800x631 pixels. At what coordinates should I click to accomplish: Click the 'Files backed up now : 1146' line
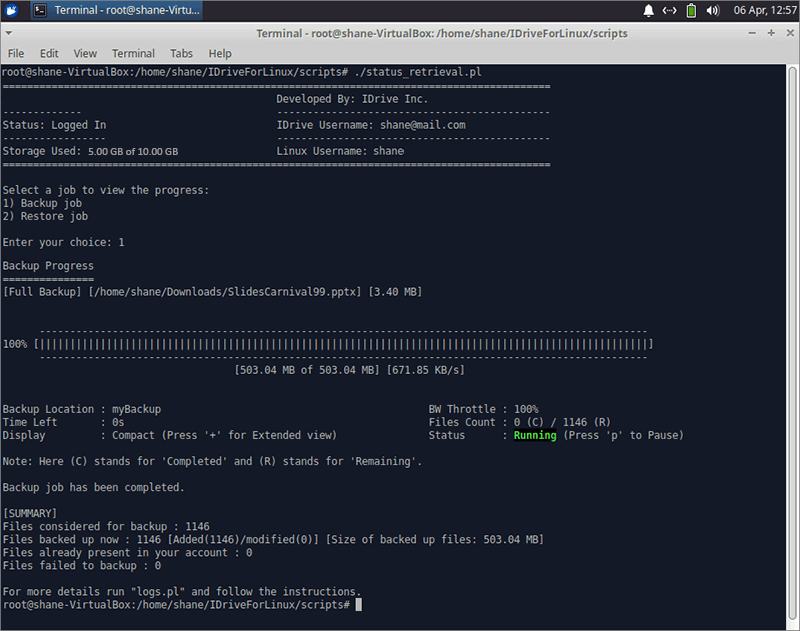[x=273, y=539]
